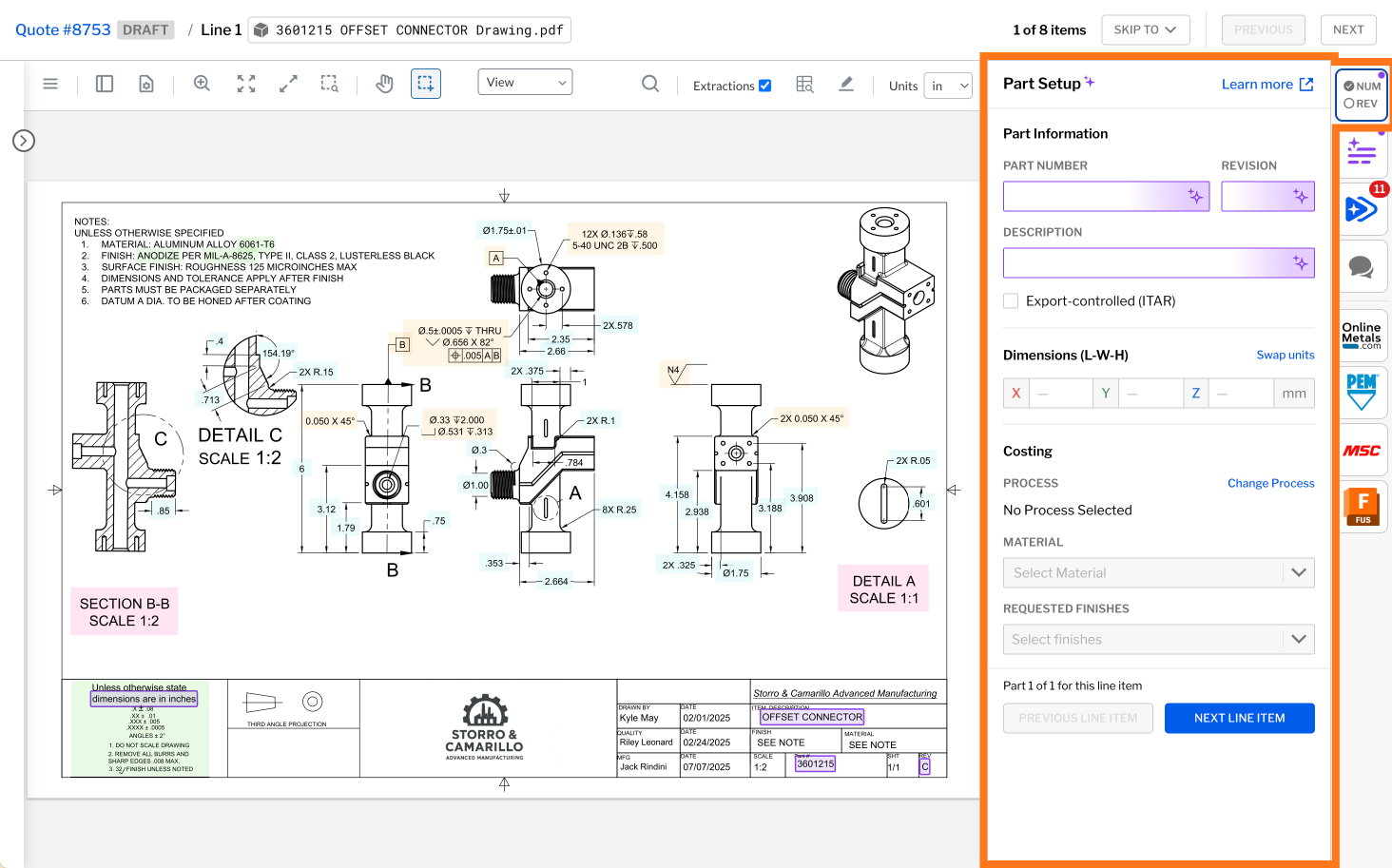Open Online Metals sidebar shortcut
Screen dimensions: 1392x868
tap(1362, 336)
